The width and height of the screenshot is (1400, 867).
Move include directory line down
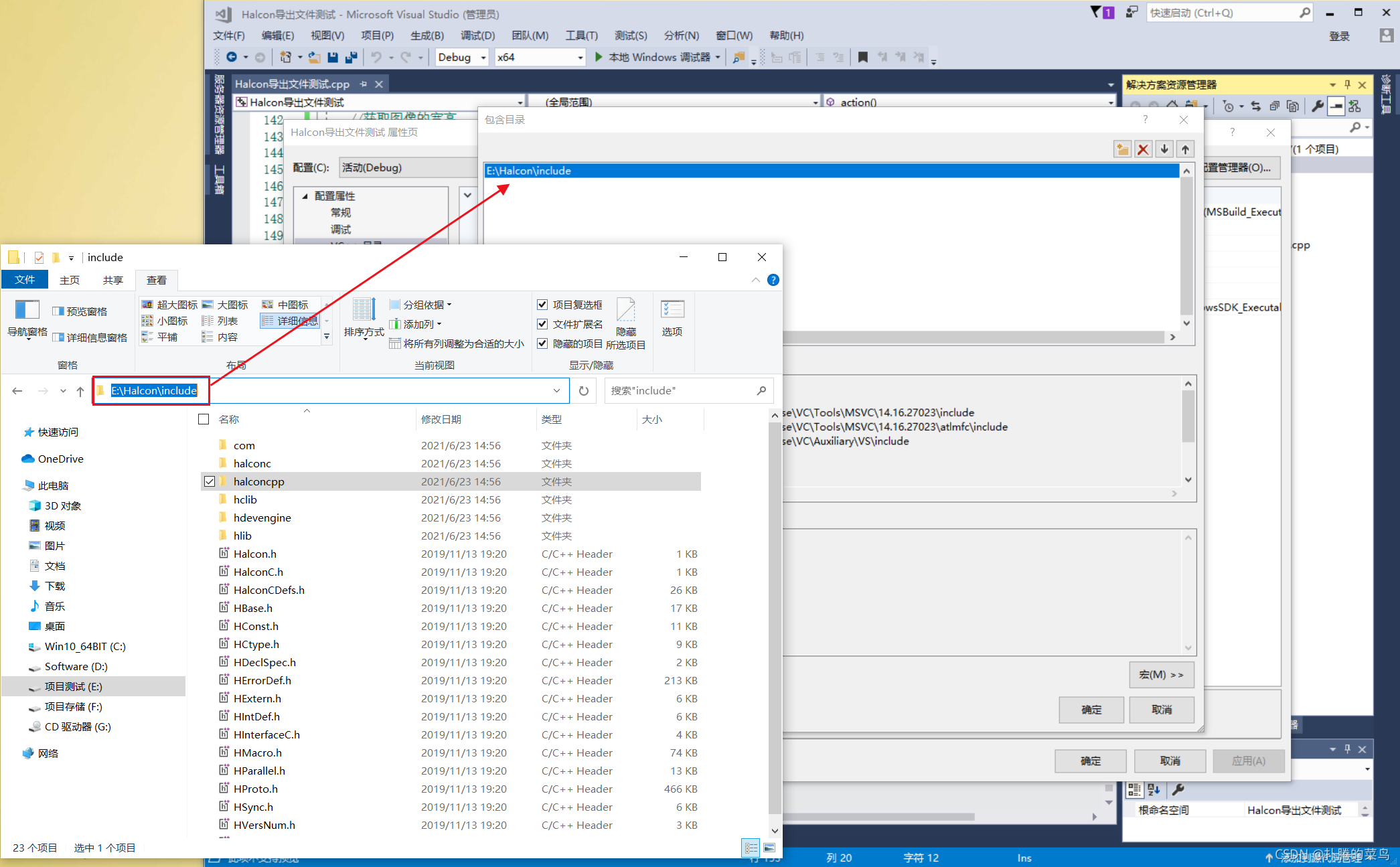coord(1164,149)
